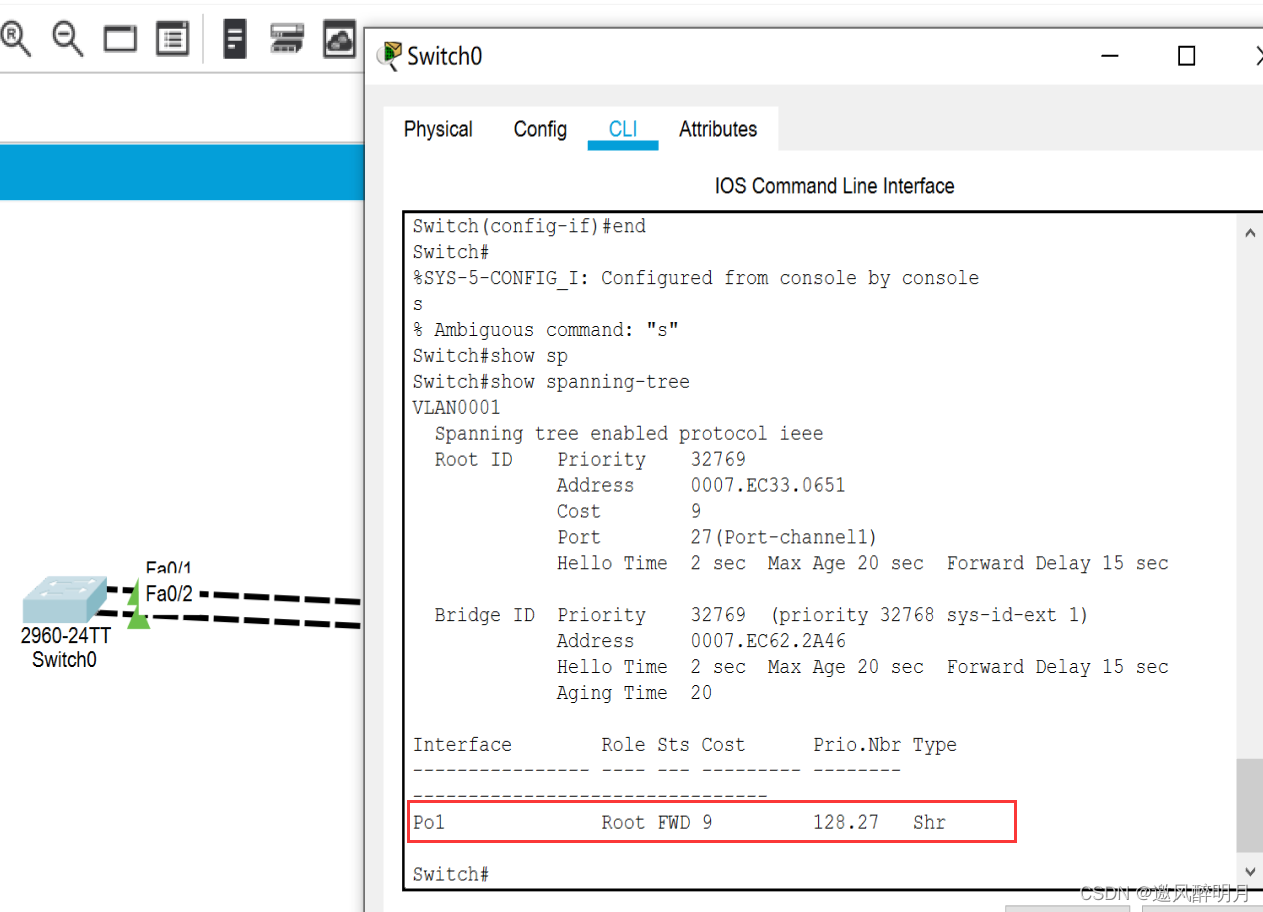Click the Po1 interface row text
1263x912 pixels.
(x=679, y=823)
